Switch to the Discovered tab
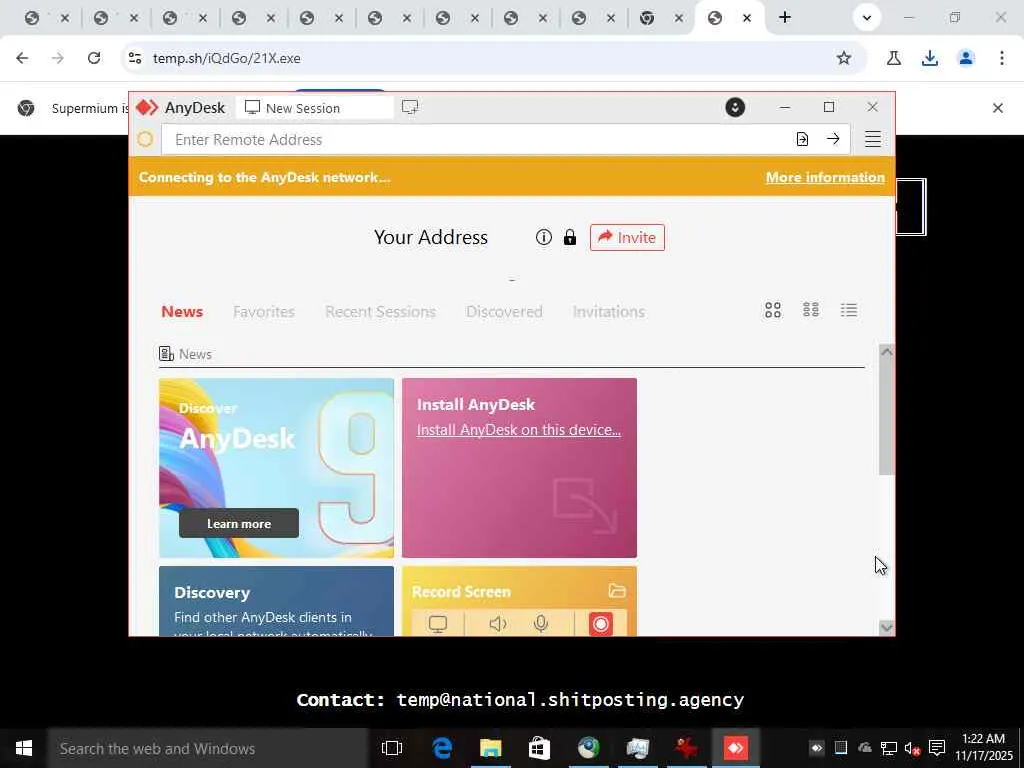The image size is (1024, 768). click(x=504, y=312)
